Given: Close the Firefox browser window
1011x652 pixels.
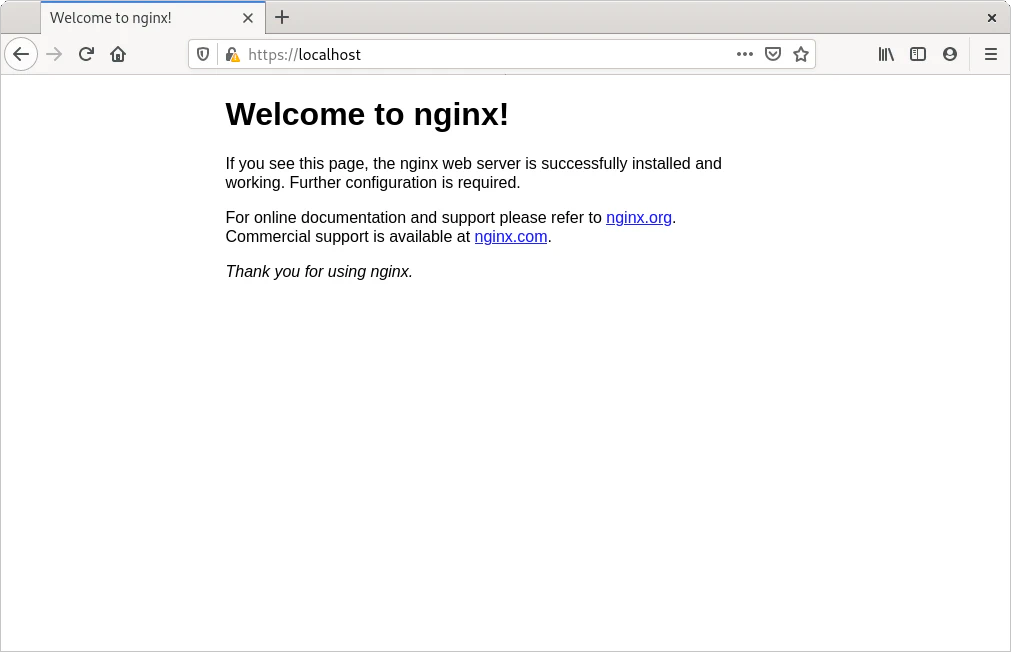Looking at the screenshot, I should tap(992, 18).
